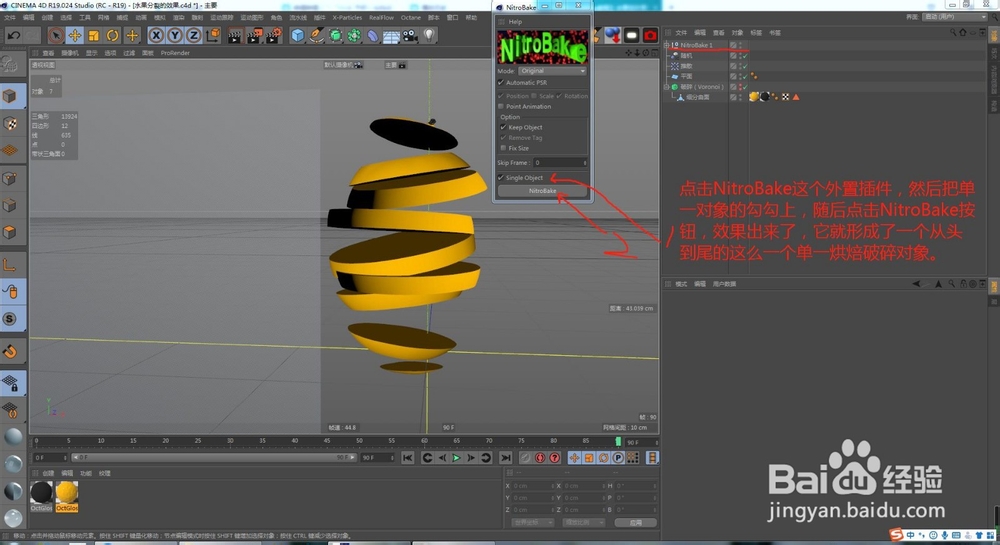Image resolution: width=1000 pixels, height=545 pixels.
Task: Toggle Automatic PSR checkbox
Action: [501, 82]
